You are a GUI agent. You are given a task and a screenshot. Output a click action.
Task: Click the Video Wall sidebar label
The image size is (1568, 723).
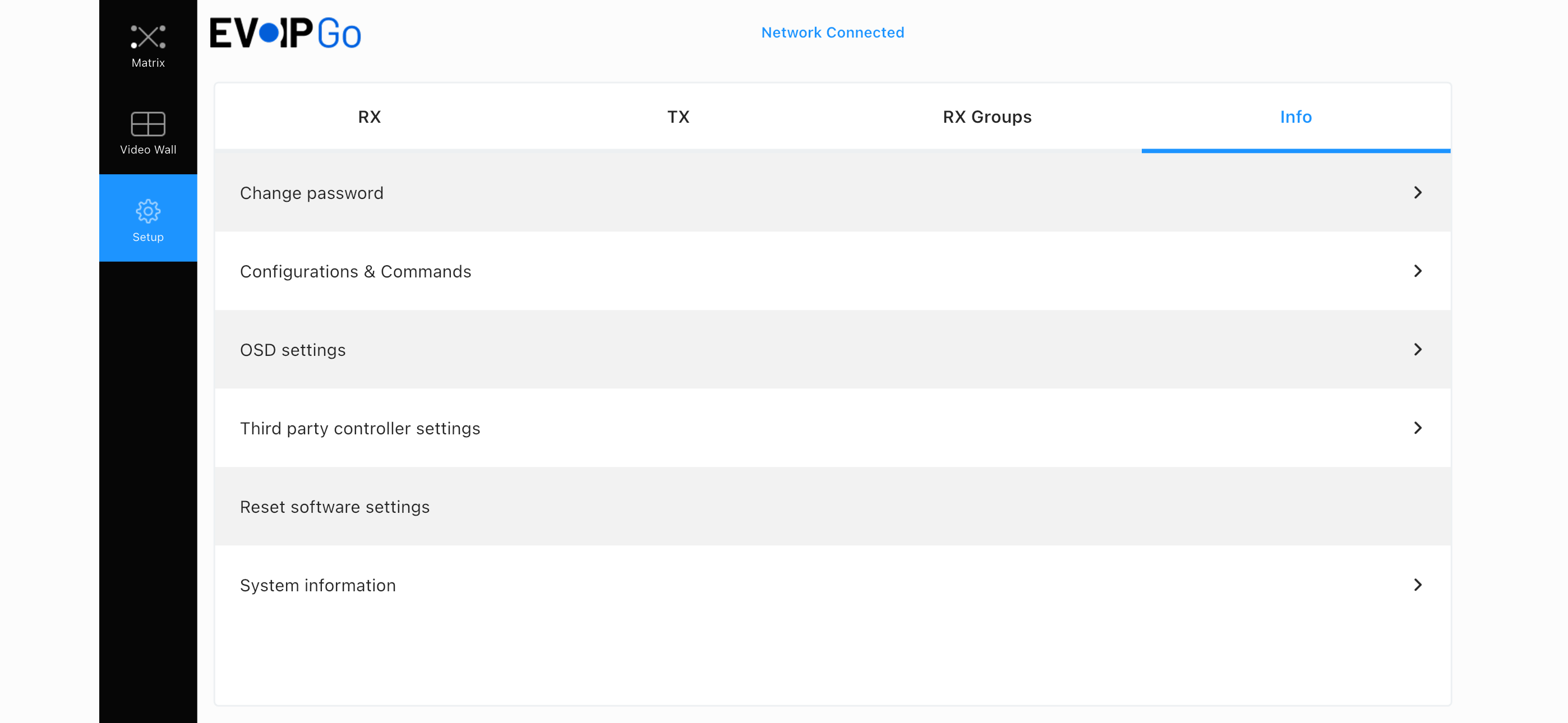(x=148, y=150)
